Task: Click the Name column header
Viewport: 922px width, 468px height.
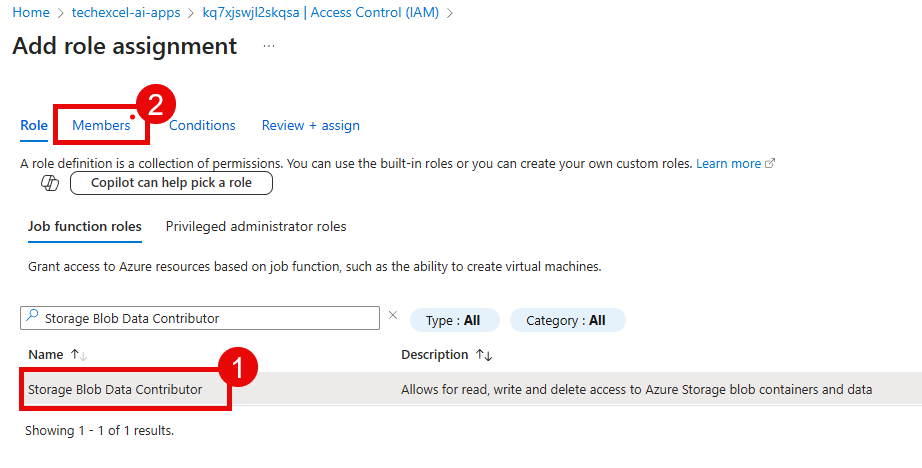Action: (46, 355)
